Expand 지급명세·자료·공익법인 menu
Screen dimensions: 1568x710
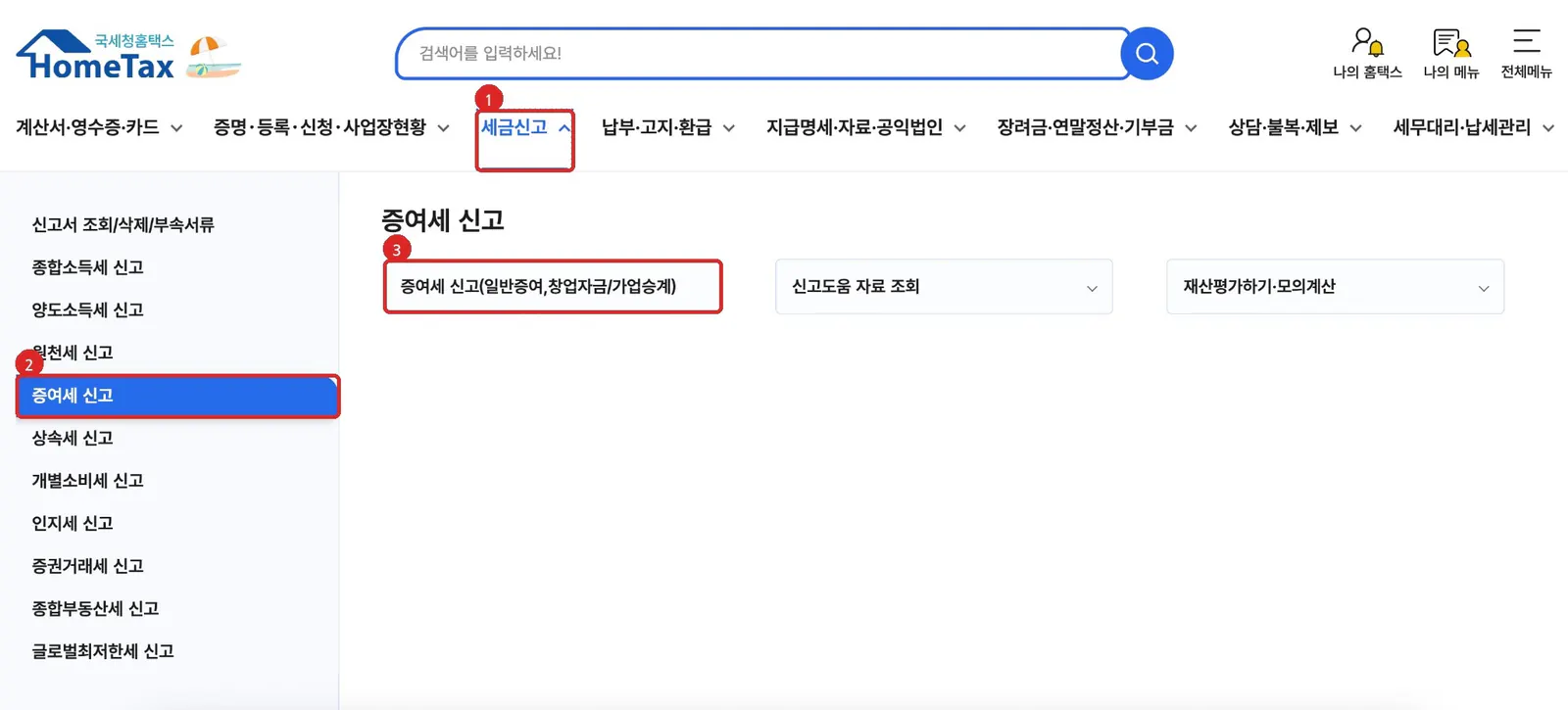(x=865, y=127)
